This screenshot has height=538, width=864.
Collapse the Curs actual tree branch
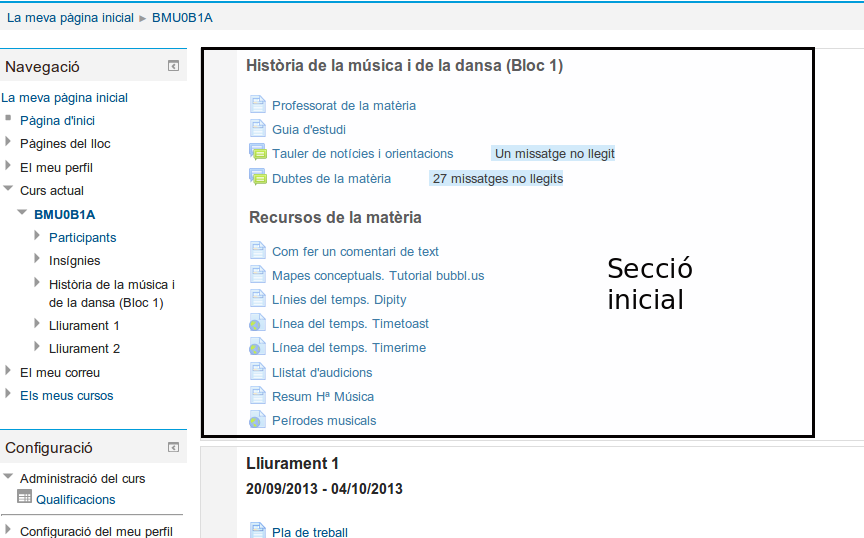pyautogui.click(x=8, y=189)
